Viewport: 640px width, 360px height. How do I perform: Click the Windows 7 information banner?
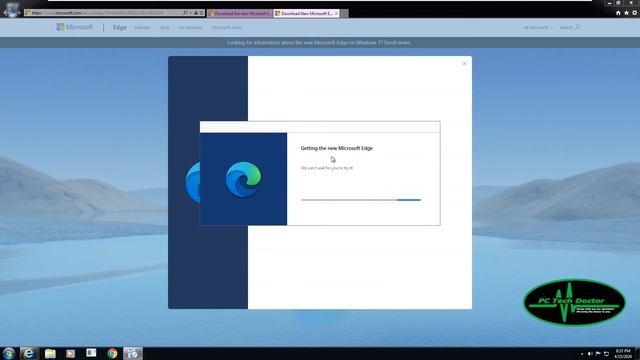tap(320, 42)
